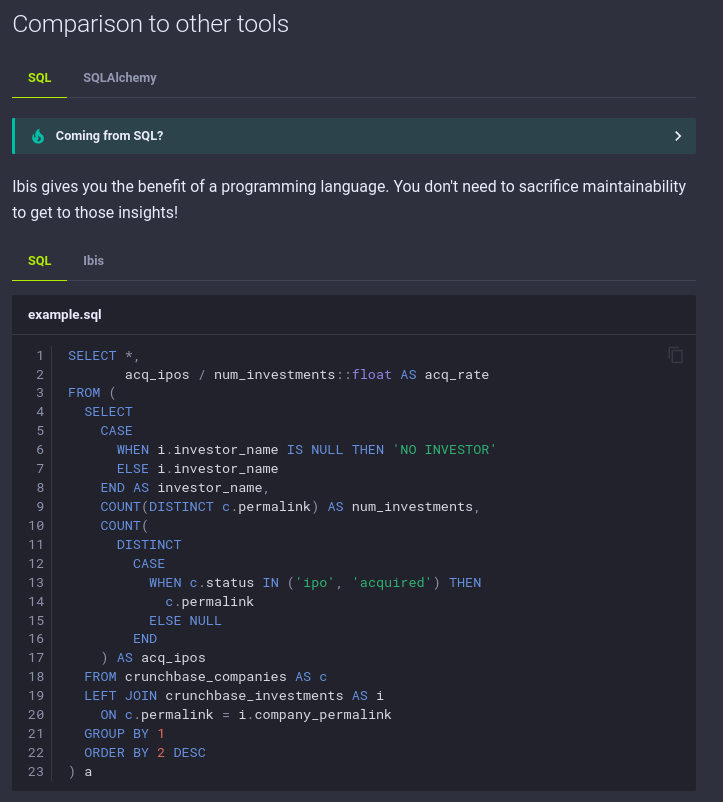Click the SELECT keyword on line 1
The width and height of the screenshot is (723, 802).
pos(87,355)
